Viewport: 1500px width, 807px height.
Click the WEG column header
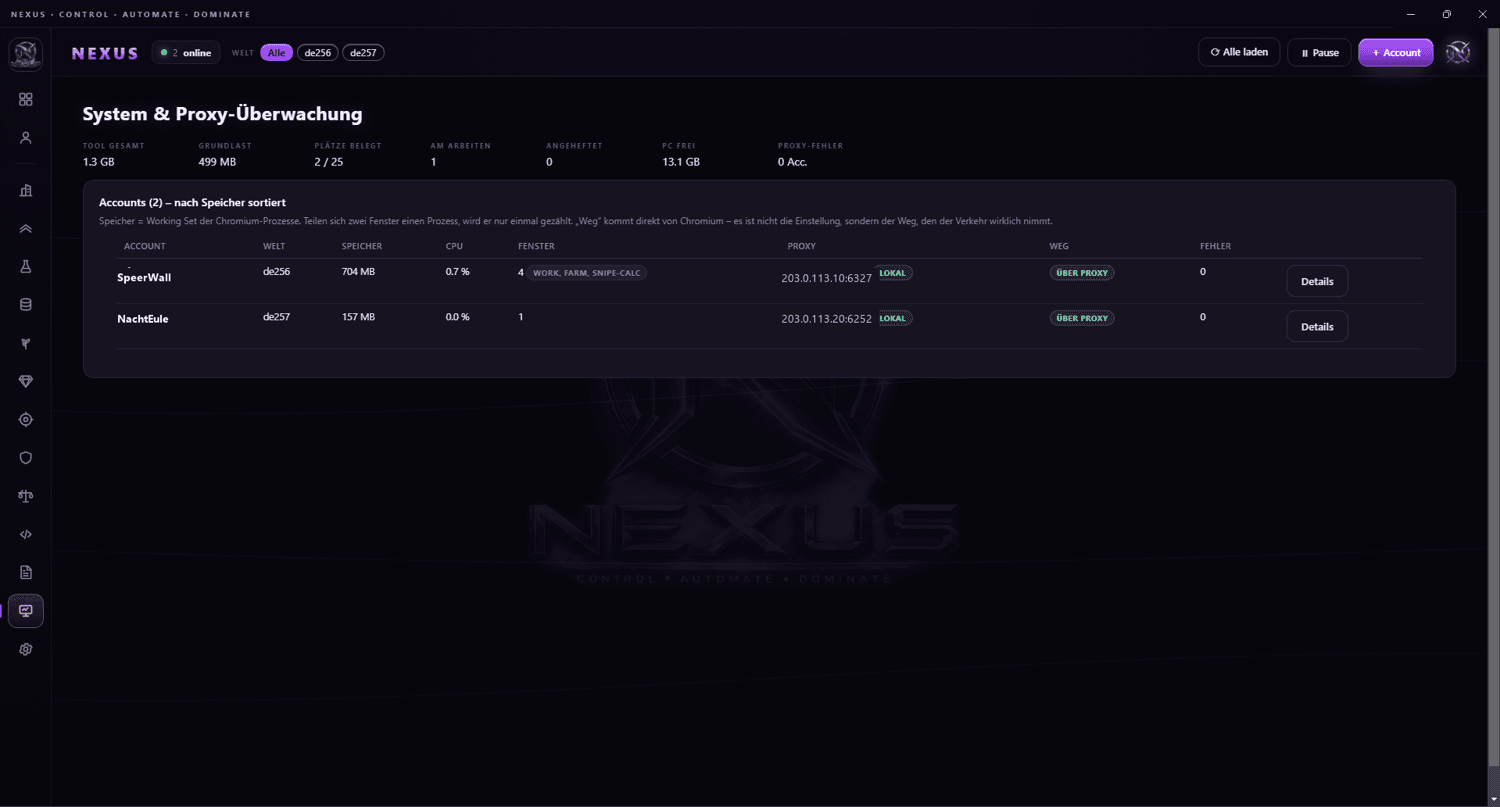pyautogui.click(x=1059, y=246)
